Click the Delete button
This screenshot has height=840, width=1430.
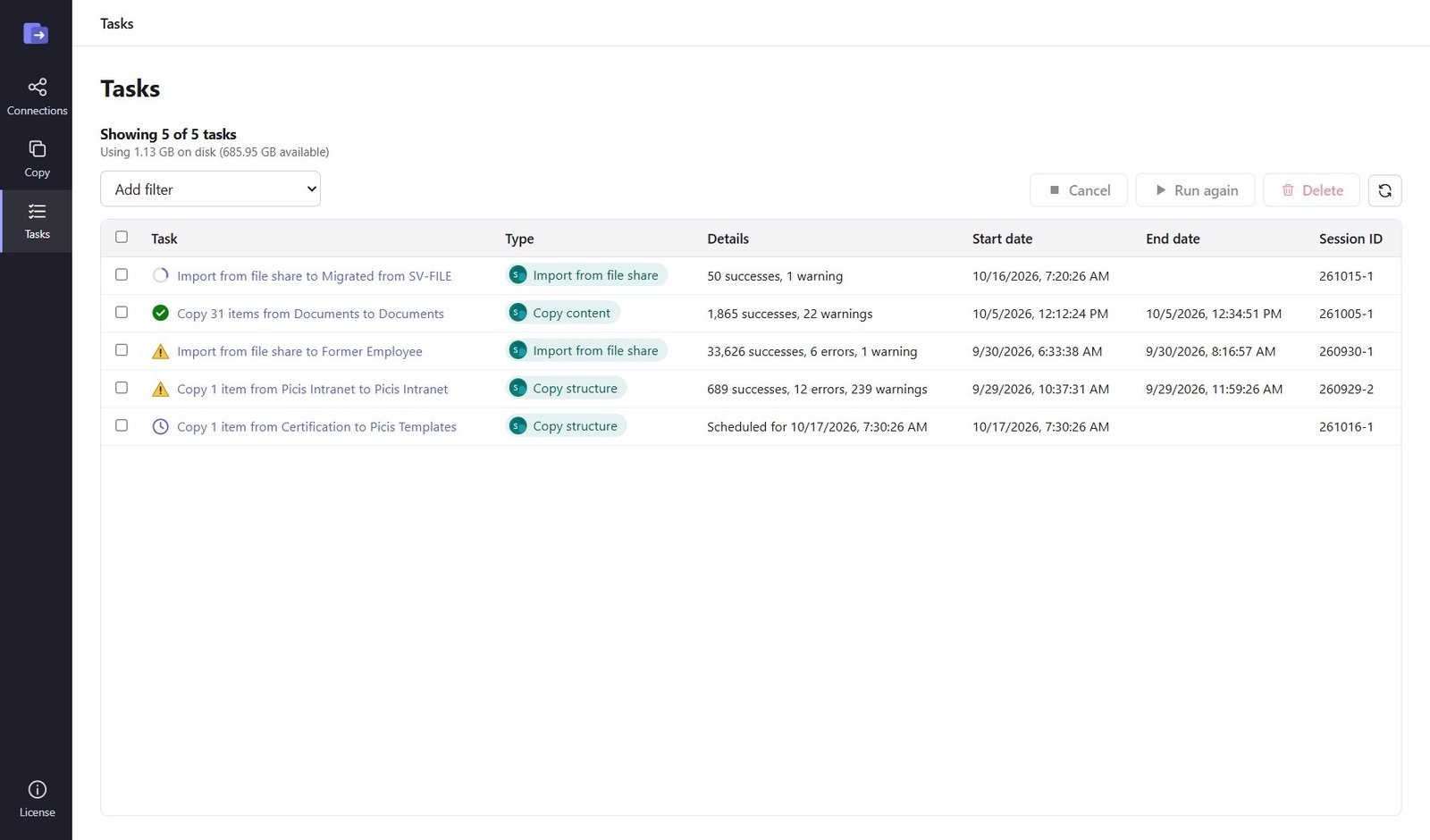1311,190
